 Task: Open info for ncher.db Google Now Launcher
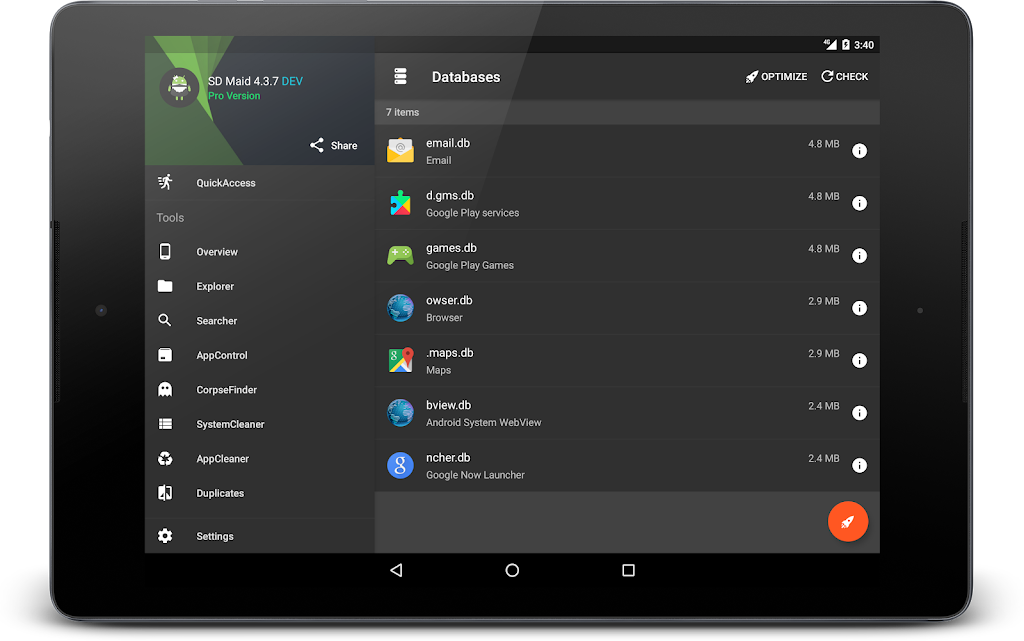858,466
